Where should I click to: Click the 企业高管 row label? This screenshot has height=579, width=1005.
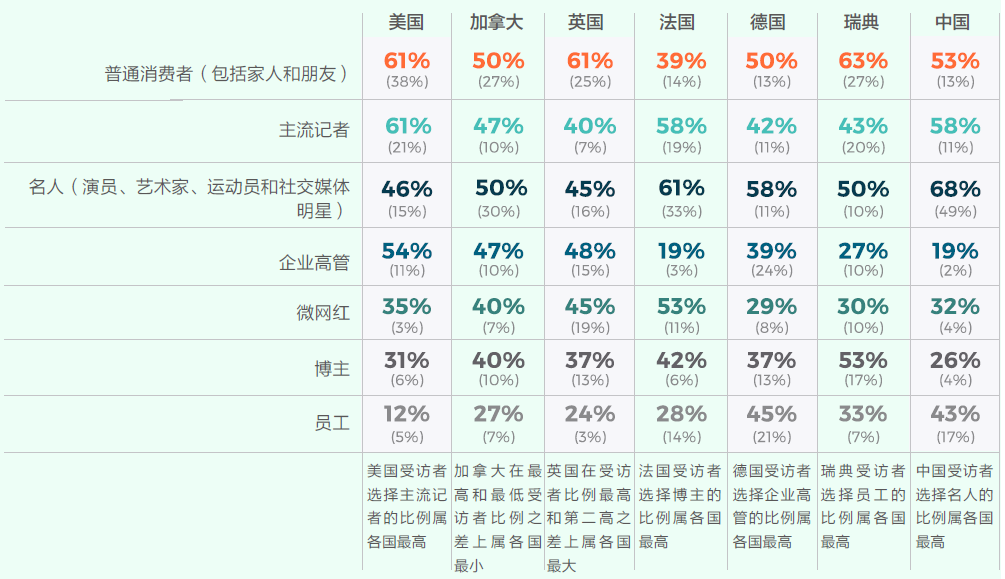click(314, 262)
